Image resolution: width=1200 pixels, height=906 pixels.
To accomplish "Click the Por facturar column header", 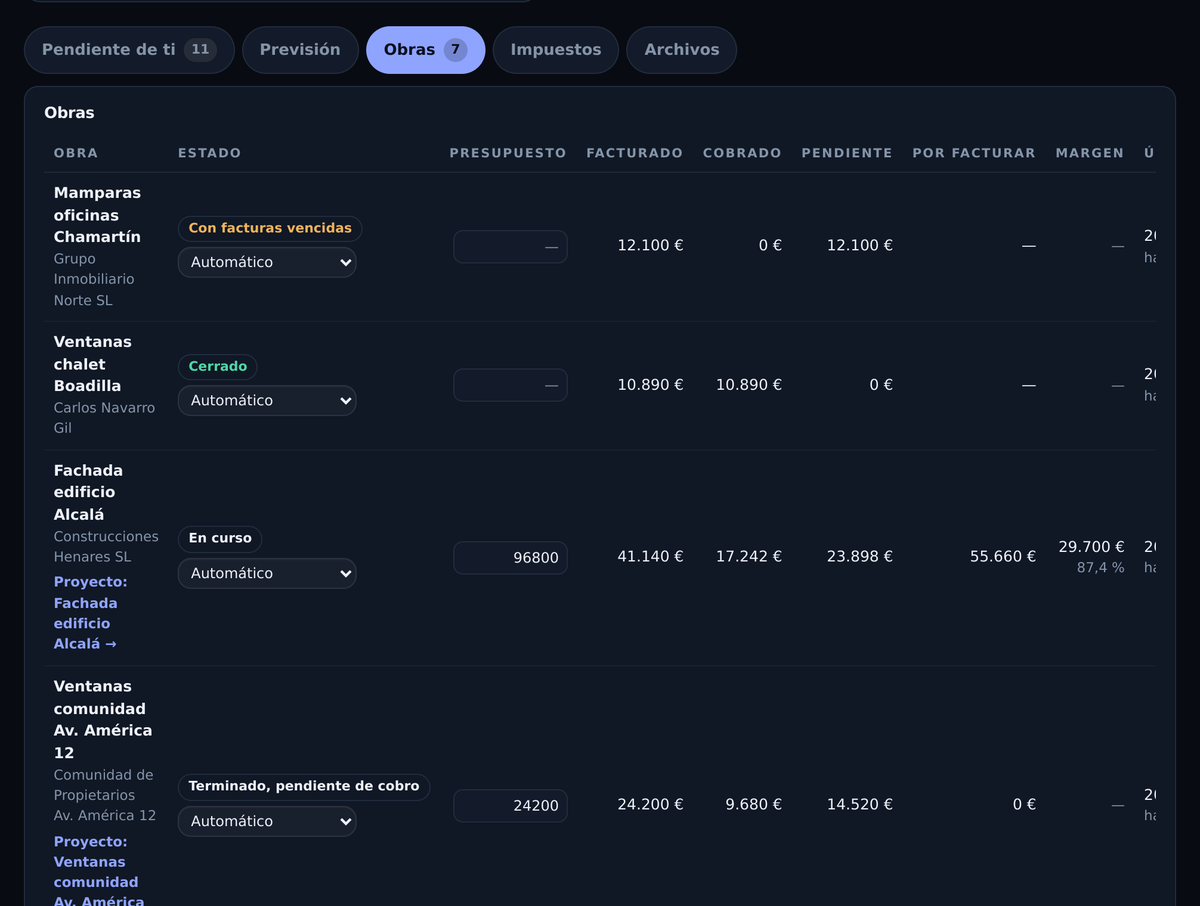I will (x=974, y=153).
